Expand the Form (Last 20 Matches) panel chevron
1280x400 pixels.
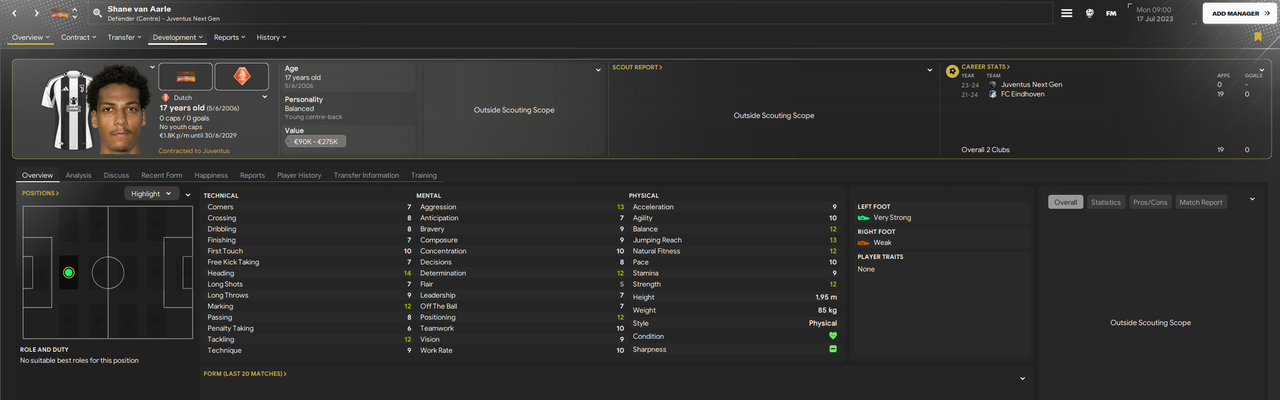[1023, 379]
